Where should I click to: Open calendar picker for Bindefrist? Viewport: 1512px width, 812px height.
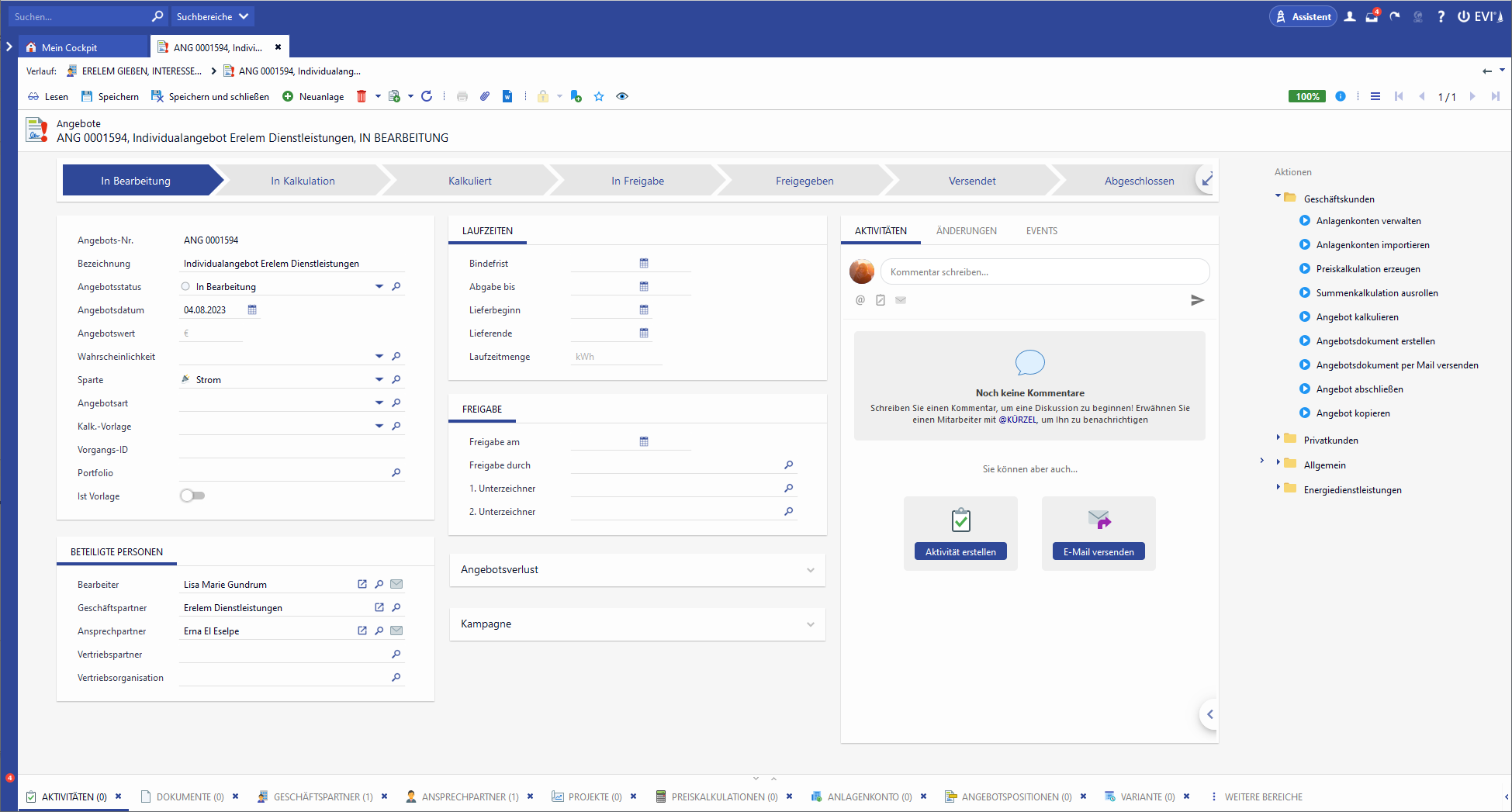point(644,264)
